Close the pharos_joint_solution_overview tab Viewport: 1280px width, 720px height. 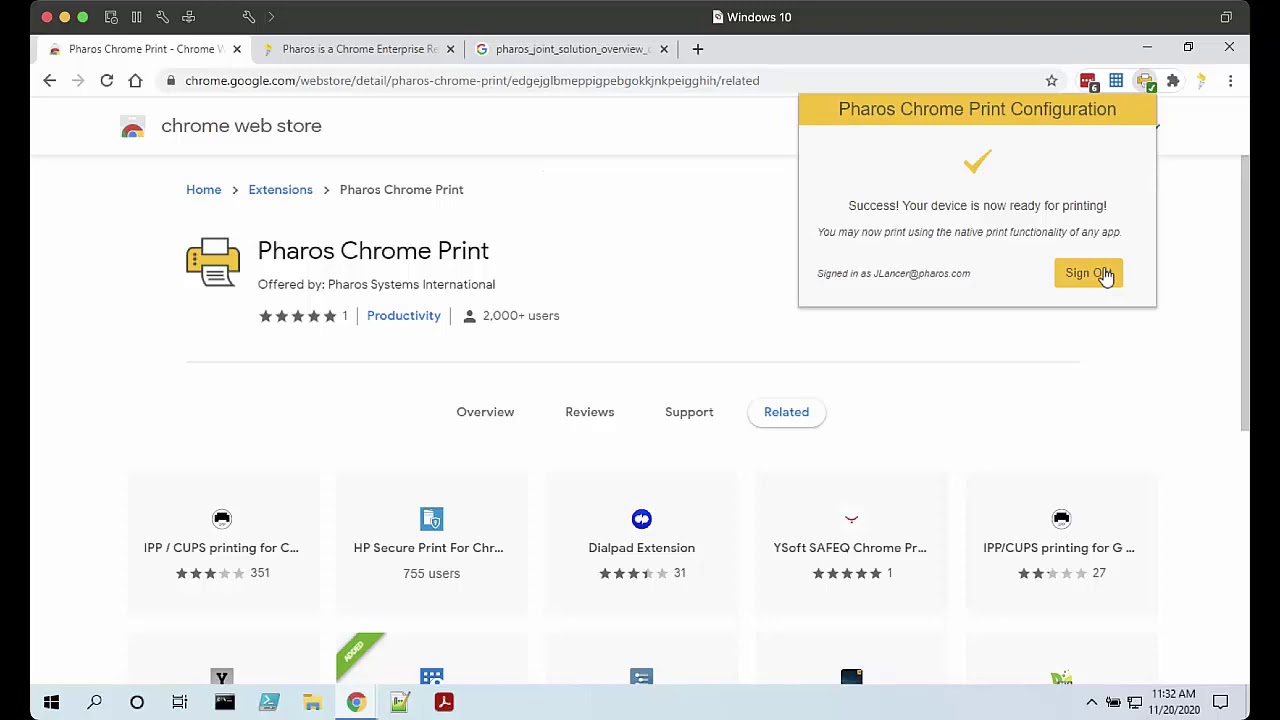coord(663,49)
